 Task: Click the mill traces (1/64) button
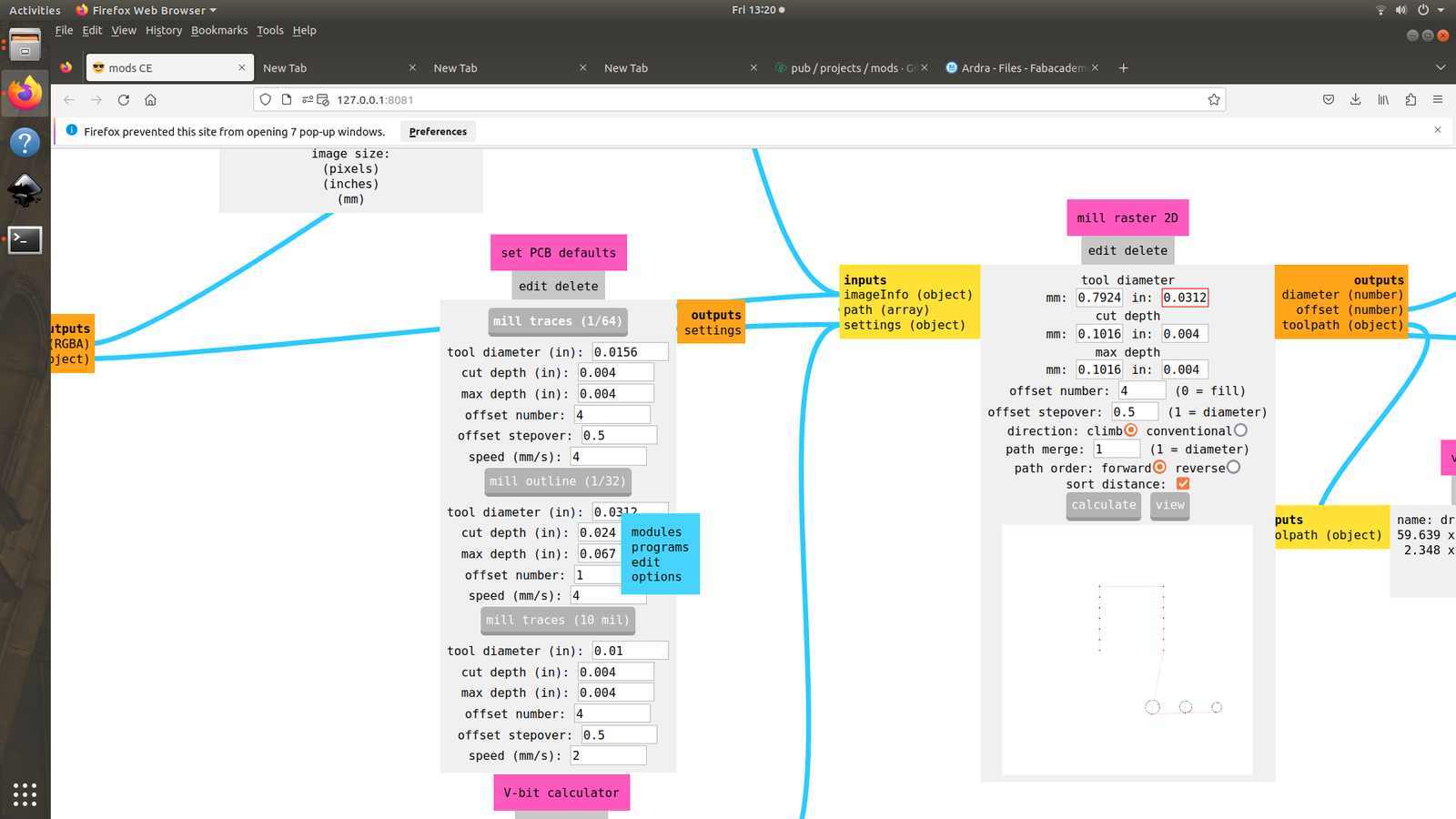[x=558, y=321]
